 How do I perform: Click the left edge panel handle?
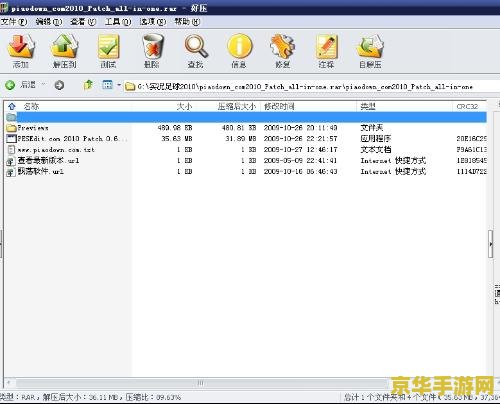tap(1, 244)
